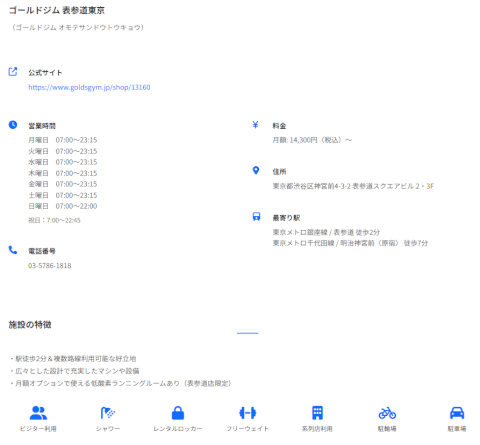
Task: Click the シャワー shower icon
Action: coord(108,413)
